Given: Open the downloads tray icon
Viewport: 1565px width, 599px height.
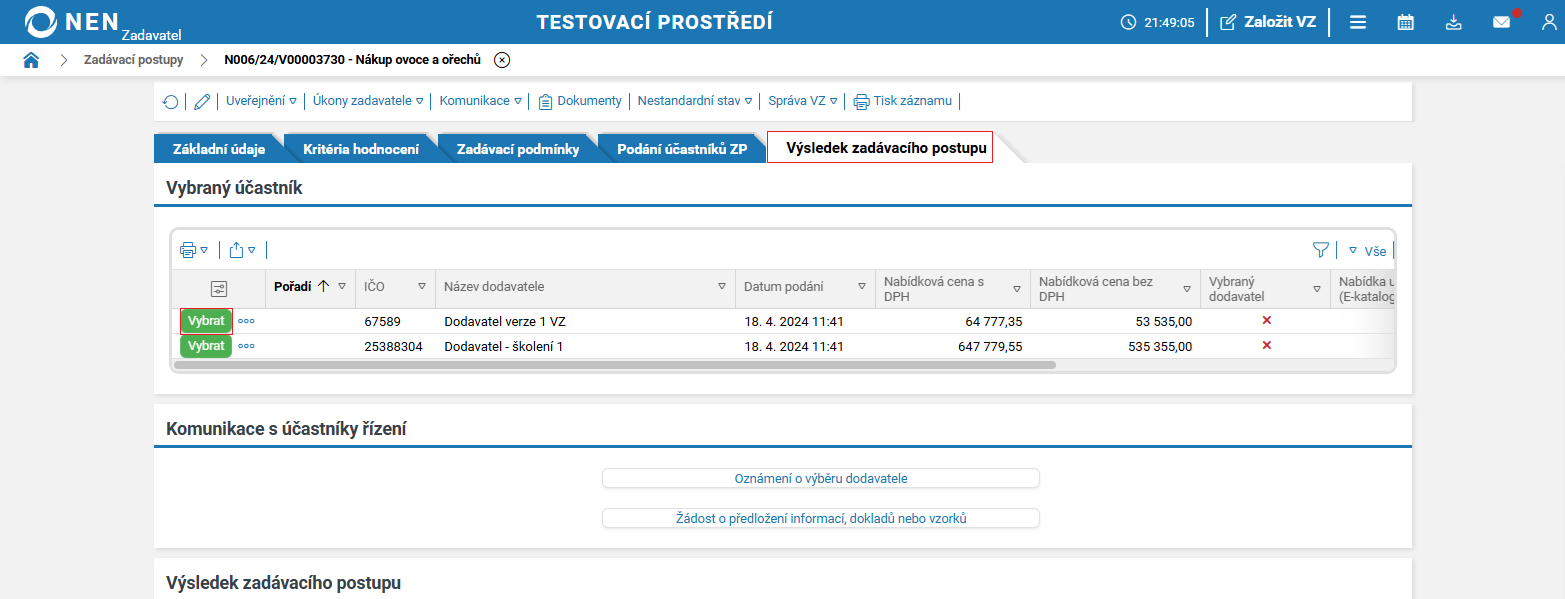Looking at the screenshot, I should click(x=1454, y=22).
